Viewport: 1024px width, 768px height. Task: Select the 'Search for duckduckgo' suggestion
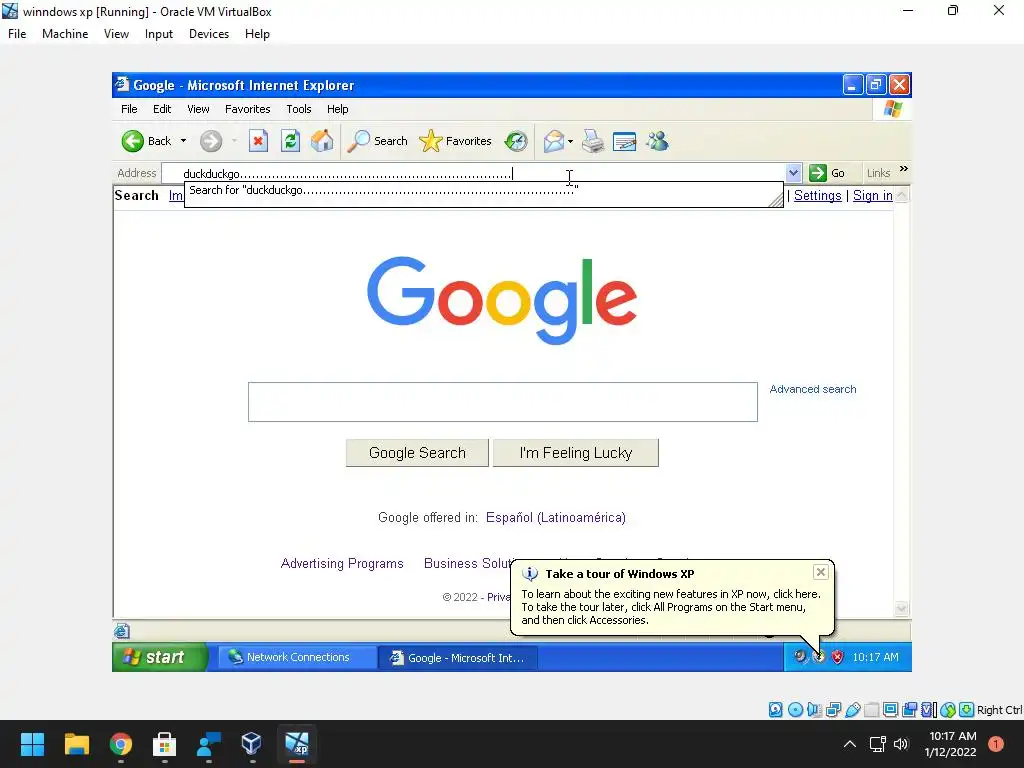point(483,191)
